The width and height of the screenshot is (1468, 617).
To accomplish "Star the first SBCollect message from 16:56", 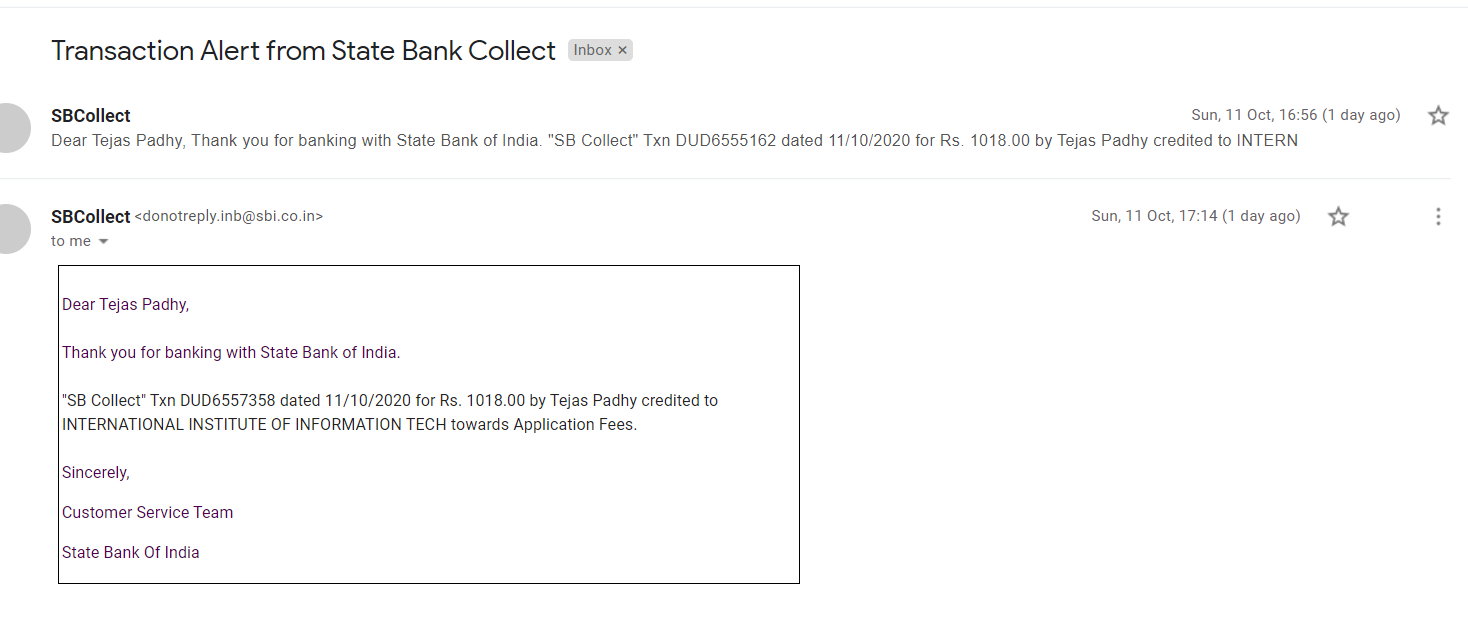I will pos(1438,115).
